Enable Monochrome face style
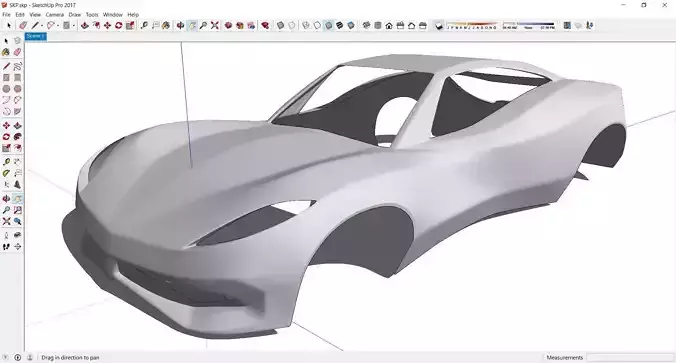 tap(351, 26)
